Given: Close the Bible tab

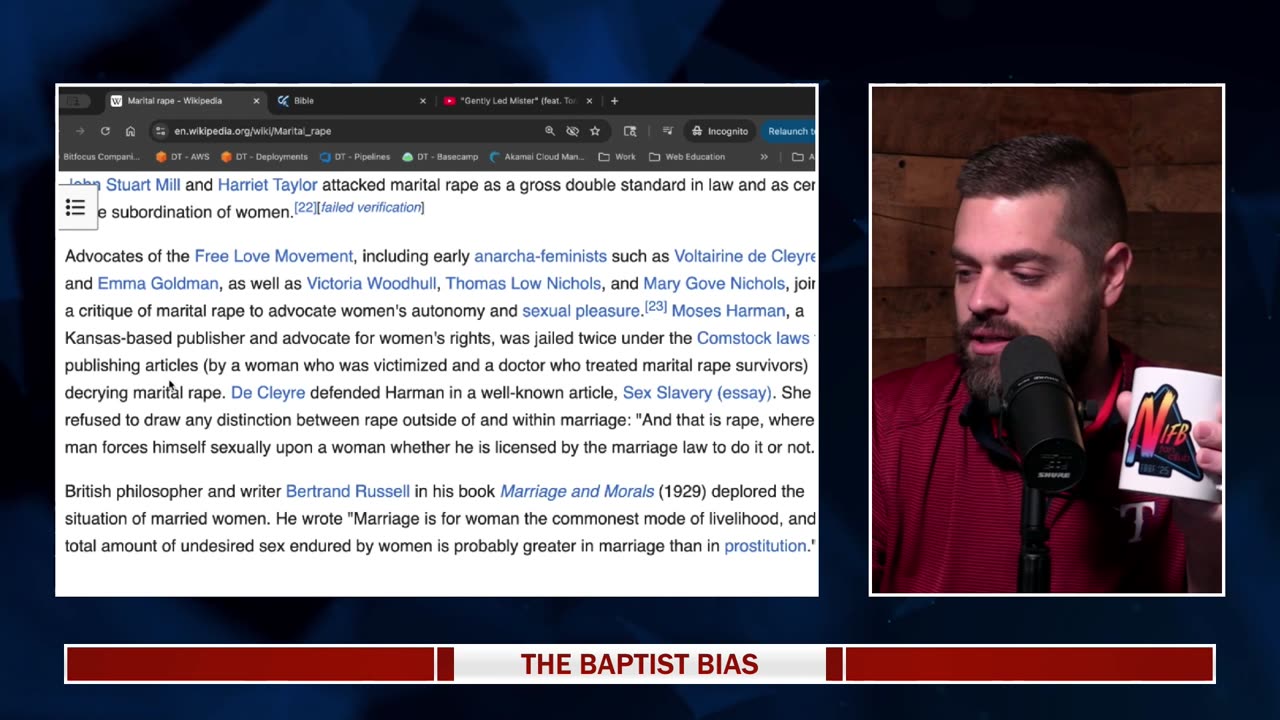Looking at the screenshot, I should click(x=422, y=101).
